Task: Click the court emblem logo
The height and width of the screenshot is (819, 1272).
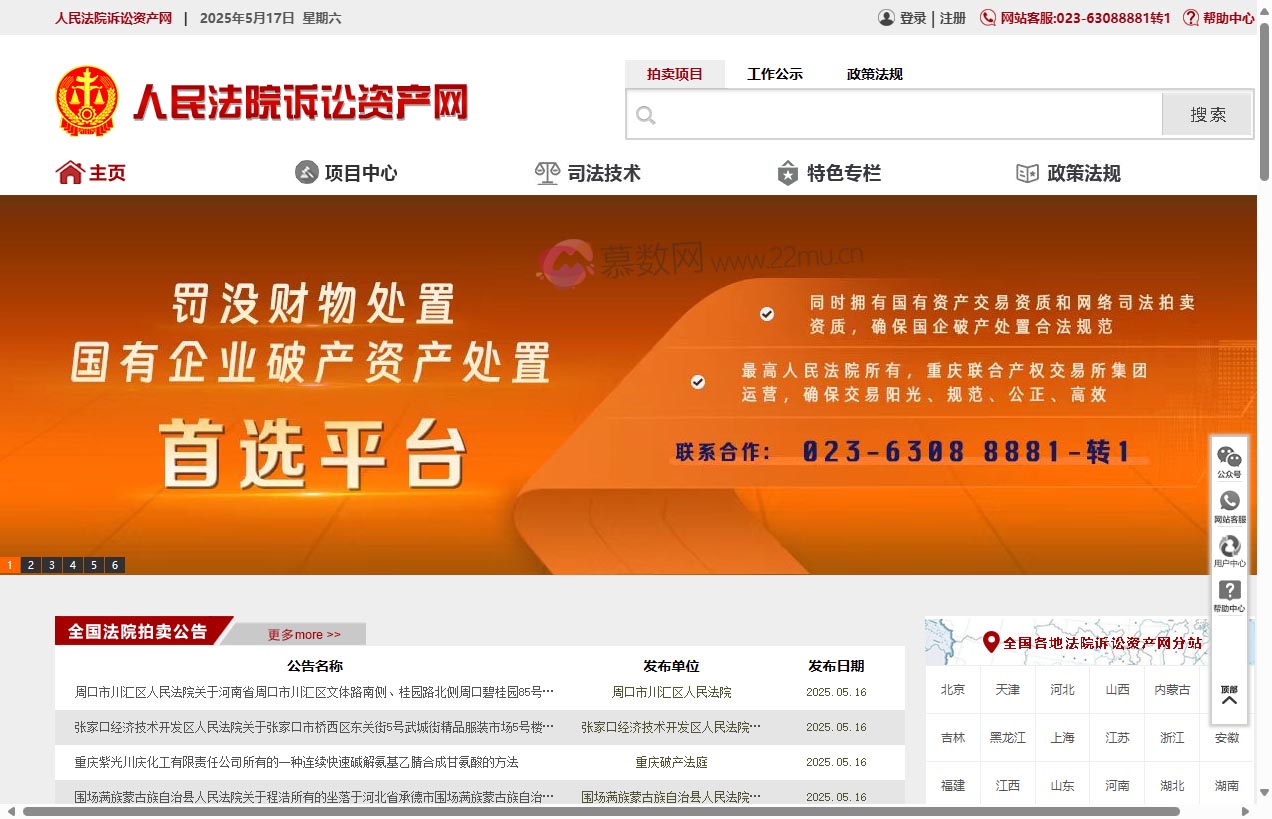Action: click(86, 99)
